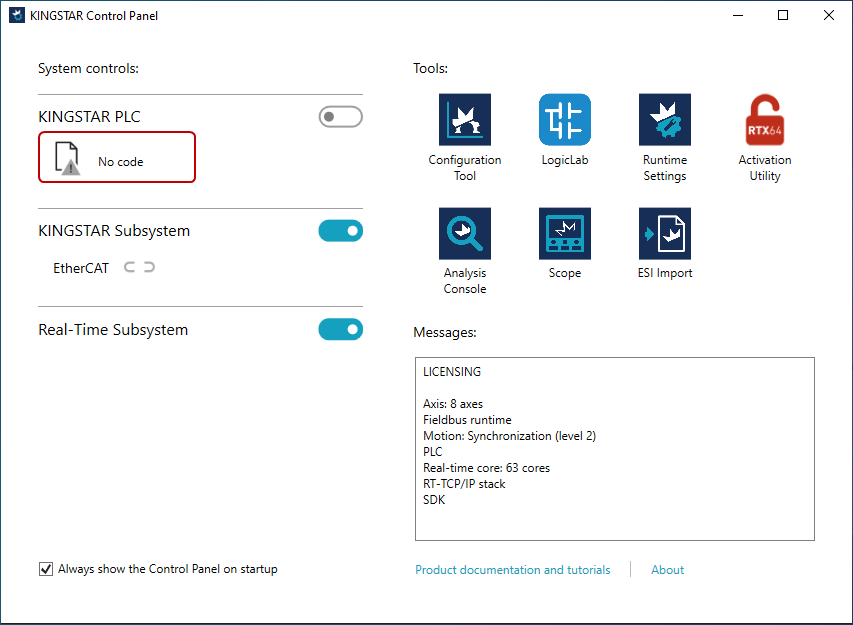Disable the Real-Time Subsystem toggle
The image size is (853, 625).
coord(340,329)
